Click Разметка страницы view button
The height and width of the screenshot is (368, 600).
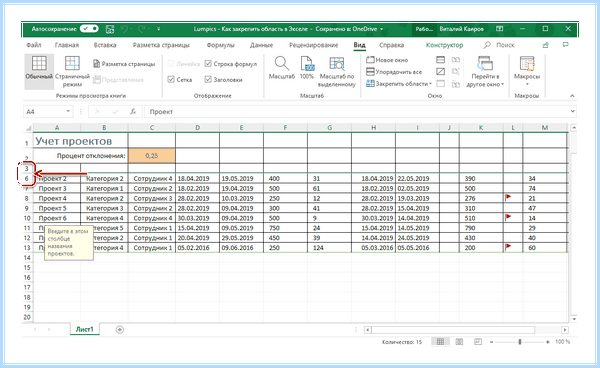[124, 64]
